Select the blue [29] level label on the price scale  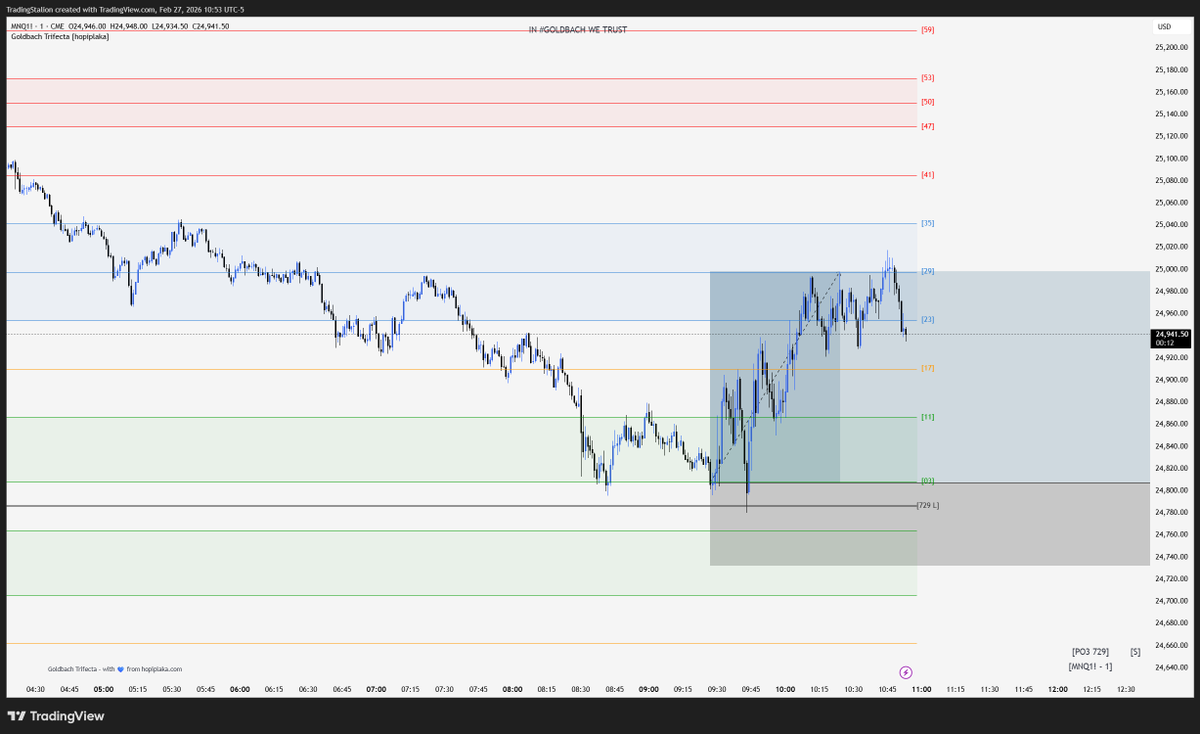click(926, 270)
